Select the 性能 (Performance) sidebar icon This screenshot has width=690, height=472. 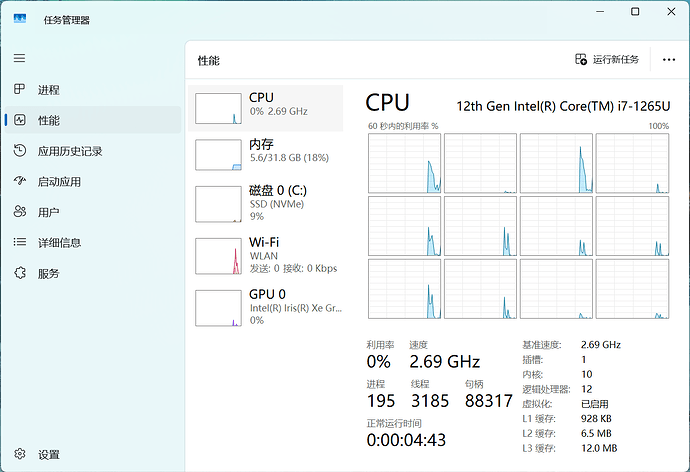point(19,120)
